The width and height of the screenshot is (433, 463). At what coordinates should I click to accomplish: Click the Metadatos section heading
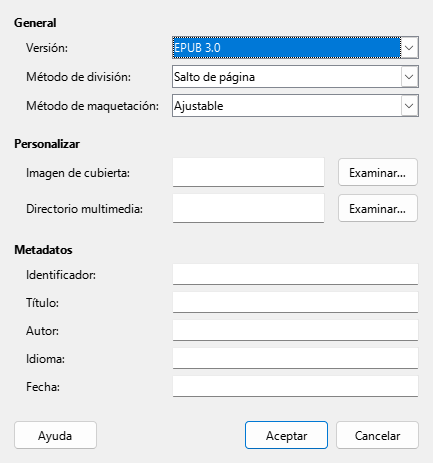pyautogui.click(x=43, y=250)
